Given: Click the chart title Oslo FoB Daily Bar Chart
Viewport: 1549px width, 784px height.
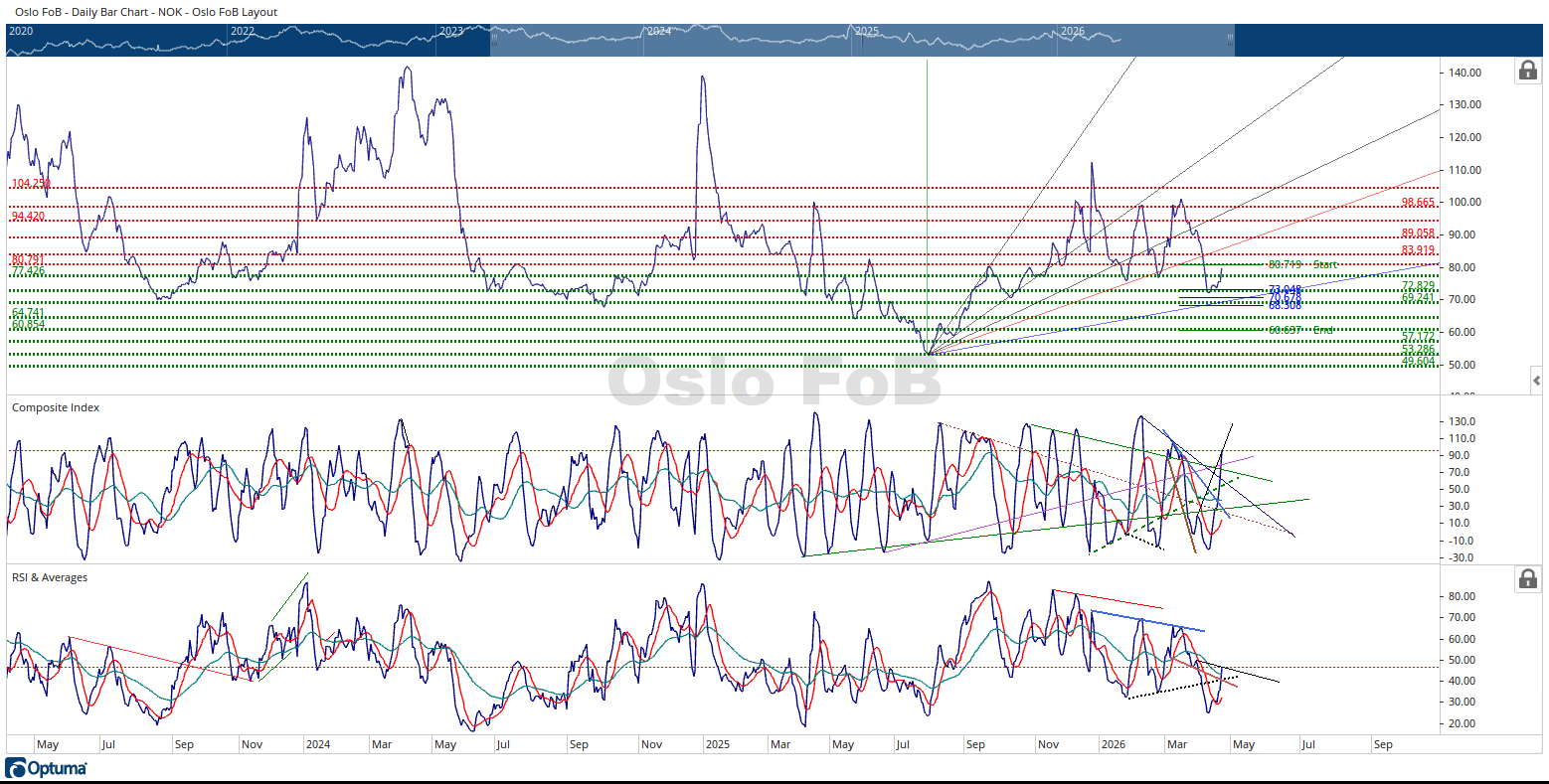Looking at the screenshot, I should click(146, 12).
